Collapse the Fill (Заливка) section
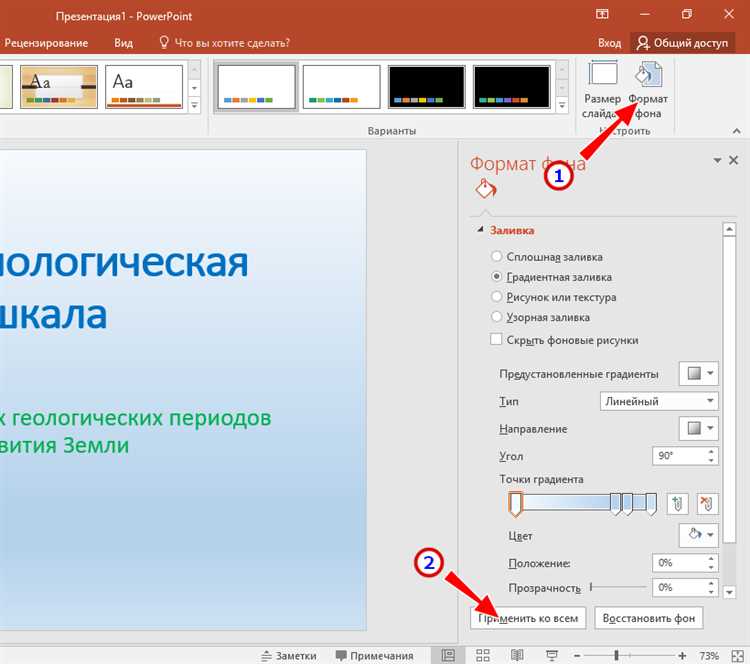 480,230
